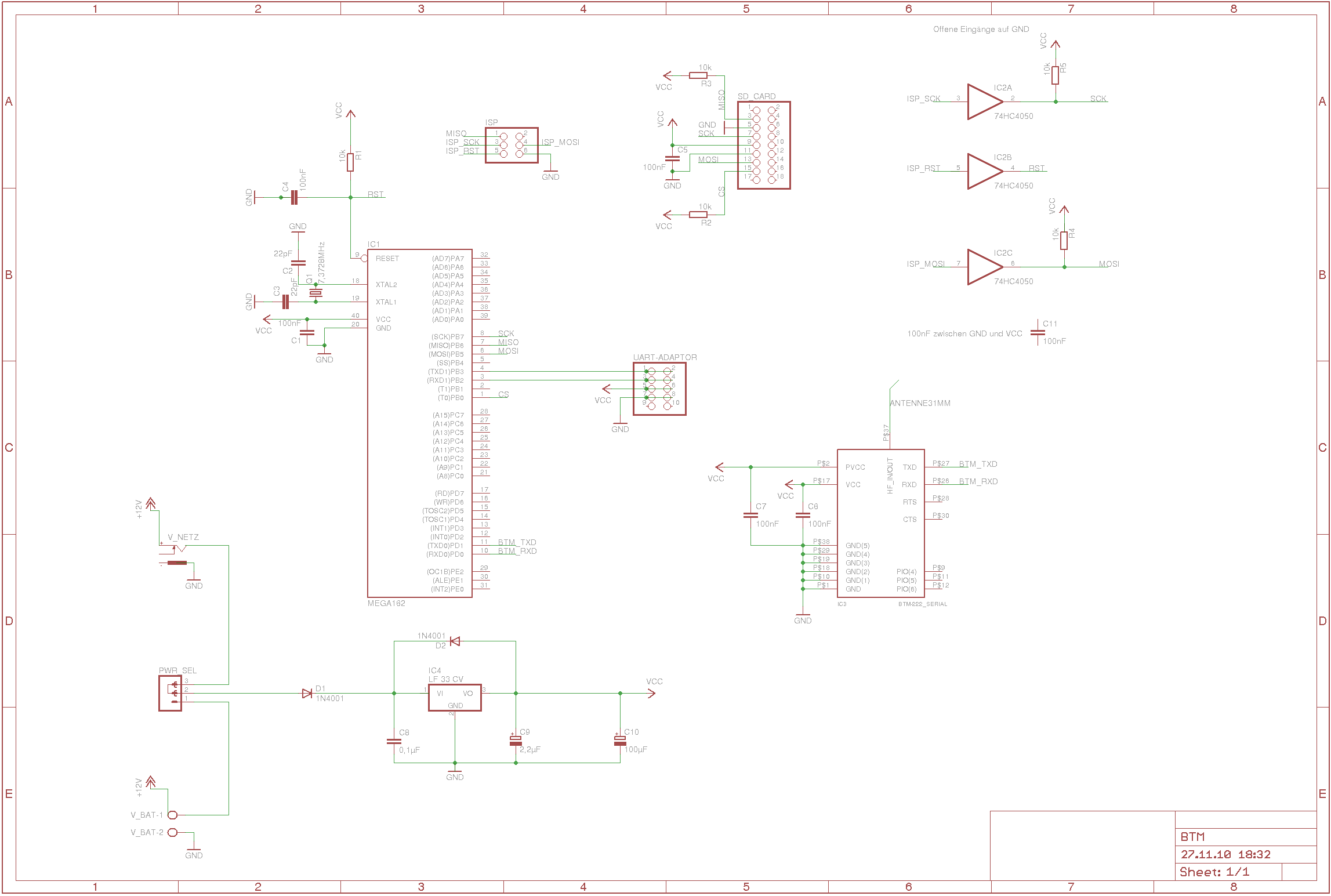
Task: Click resistor R1 10k symbol
Action: point(350,162)
